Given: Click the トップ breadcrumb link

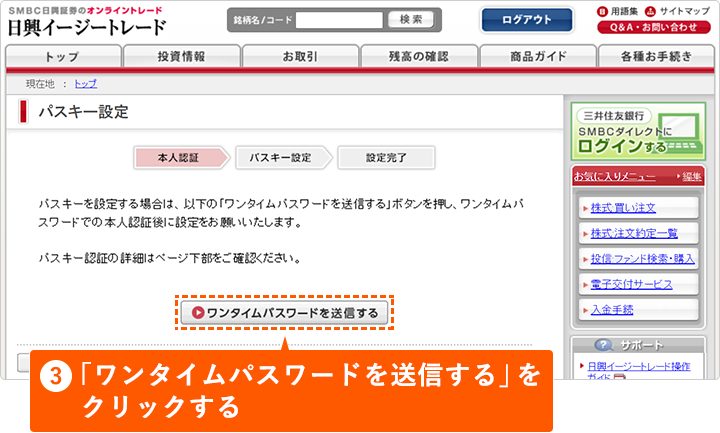Looking at the screenshot, I should 86,83.
